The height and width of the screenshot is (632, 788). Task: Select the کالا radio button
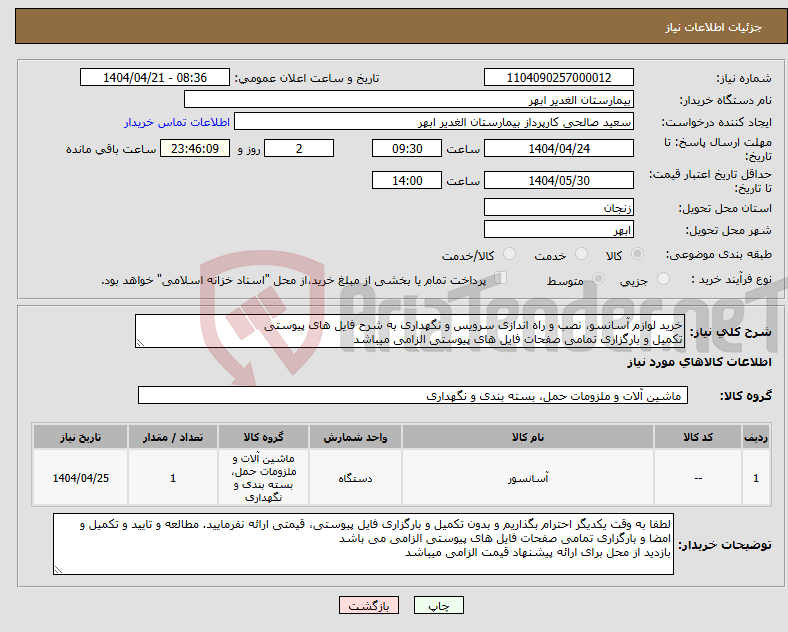[x=637, y=254]
